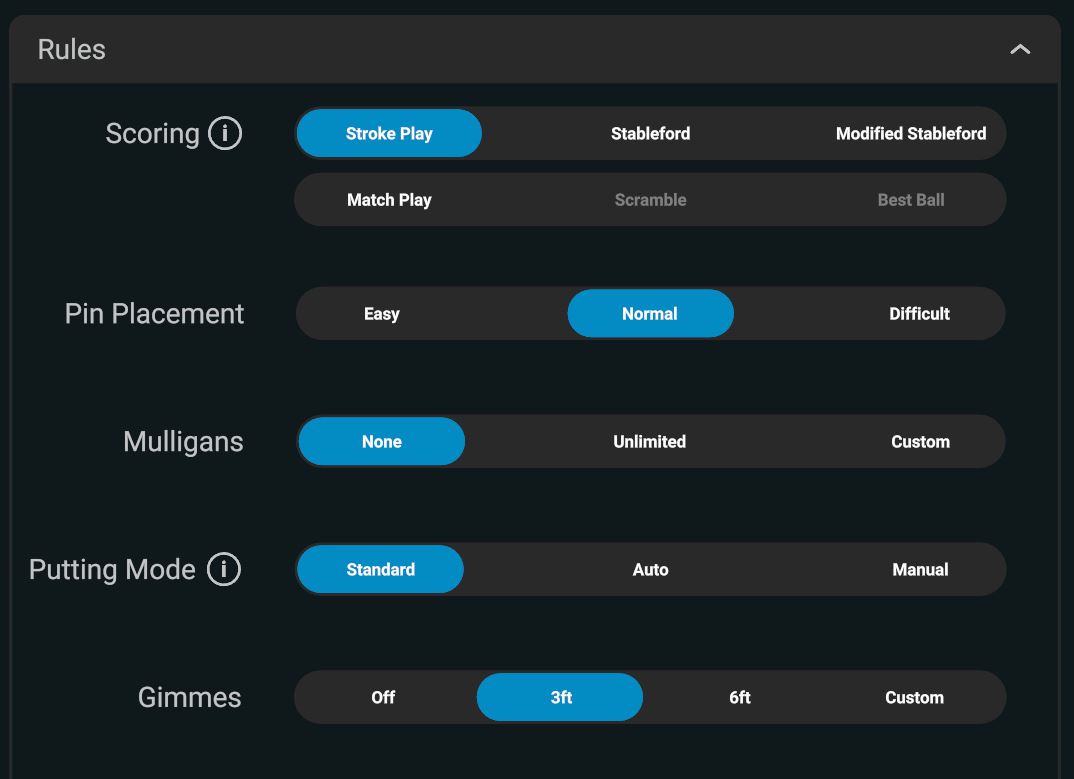Switch scoring to Match Play
This screenshot has height=779, width=1074.
pyautogui.click(x=389, y=200)
